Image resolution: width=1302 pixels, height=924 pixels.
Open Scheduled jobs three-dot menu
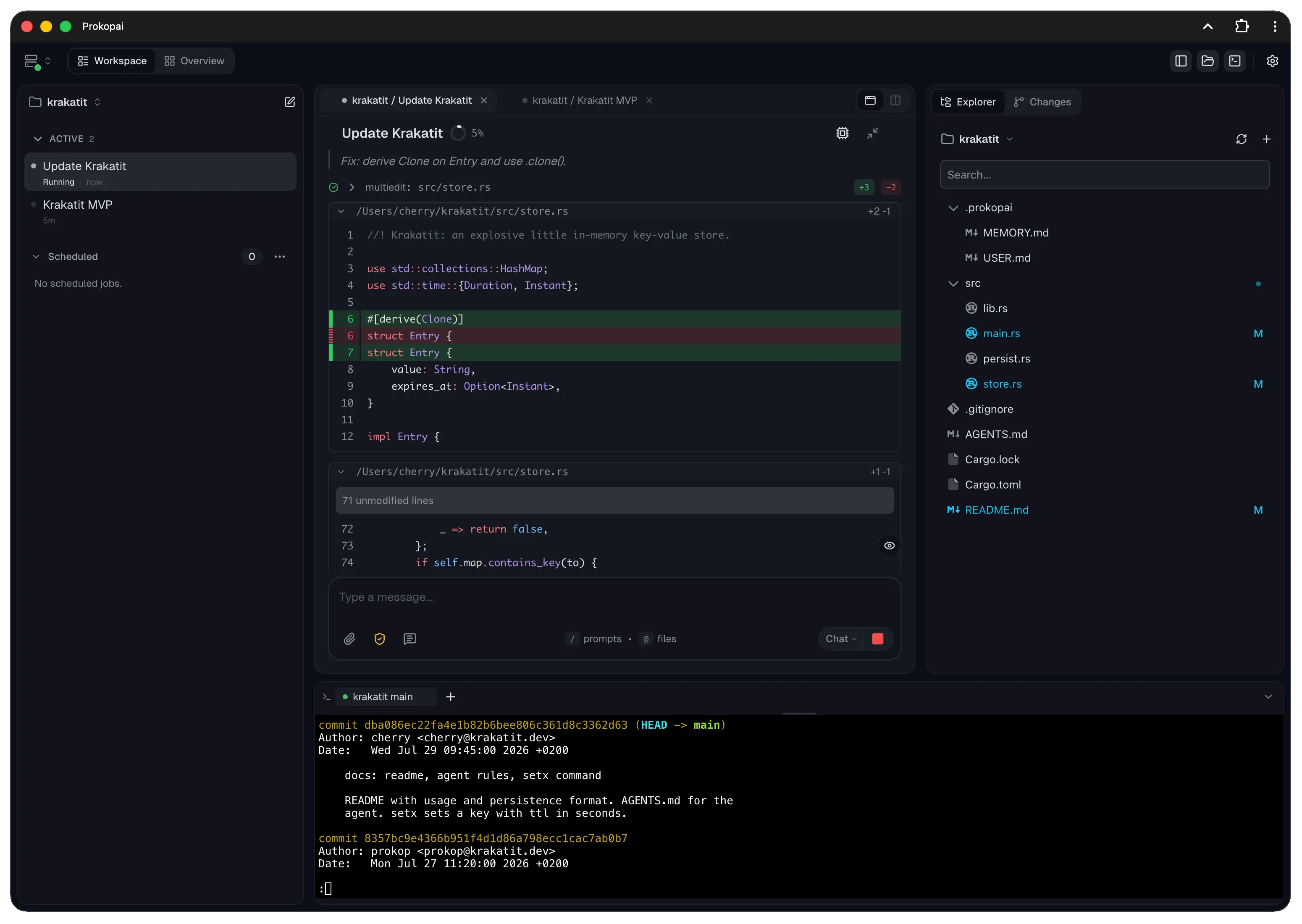(x=279, y=257)
